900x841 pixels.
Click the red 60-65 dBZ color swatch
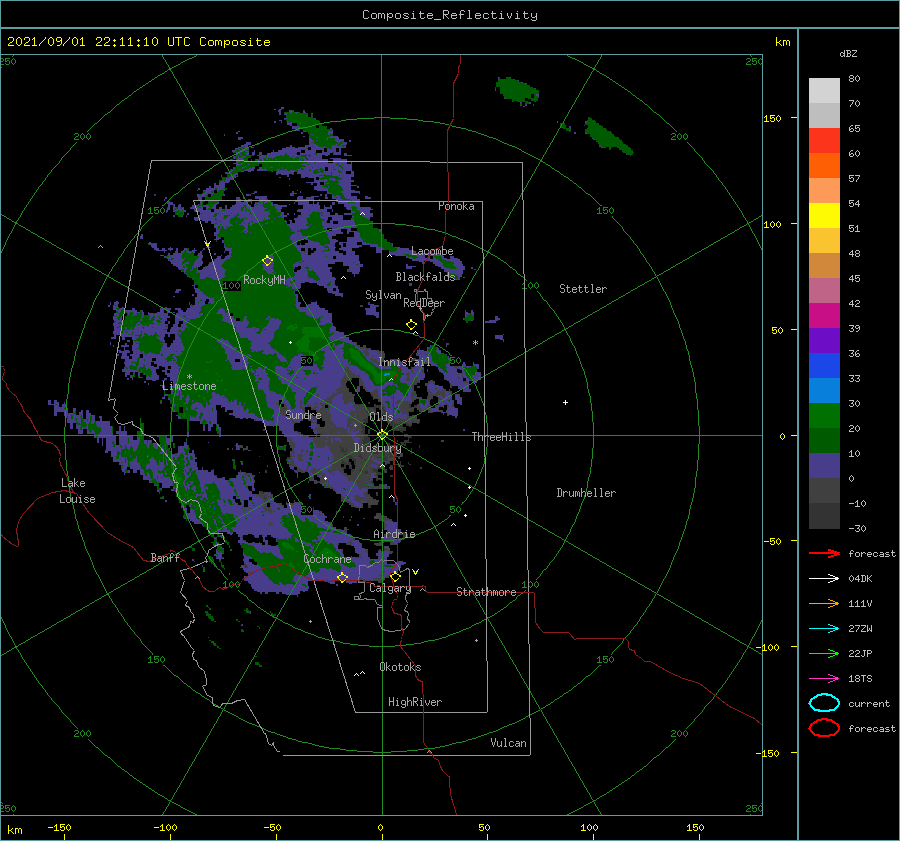pyautogui.click(x=824, y=141)
